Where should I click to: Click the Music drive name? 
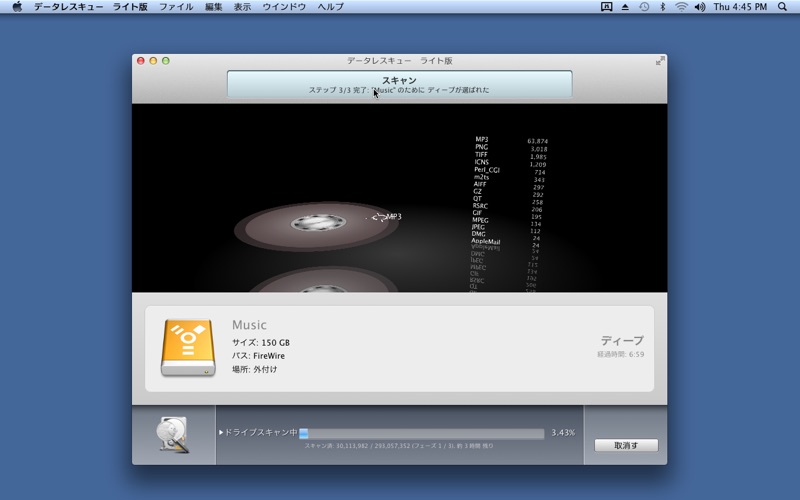coord(249,325)
